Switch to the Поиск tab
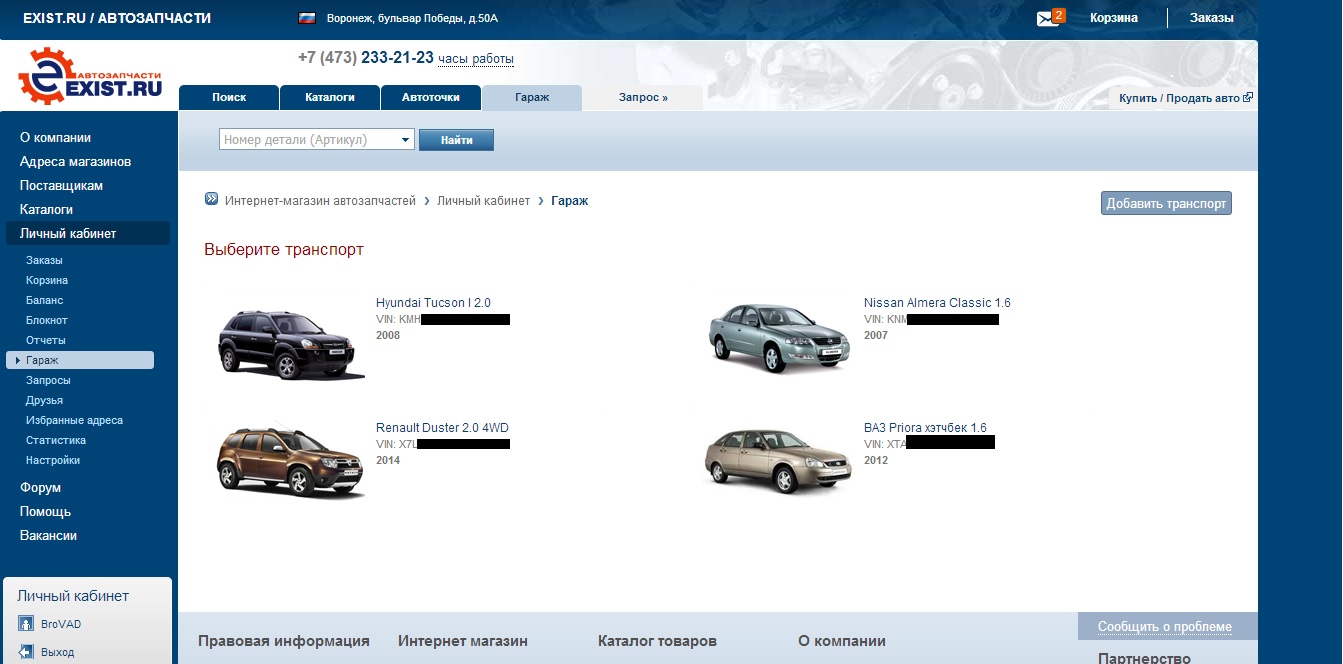 229,97
